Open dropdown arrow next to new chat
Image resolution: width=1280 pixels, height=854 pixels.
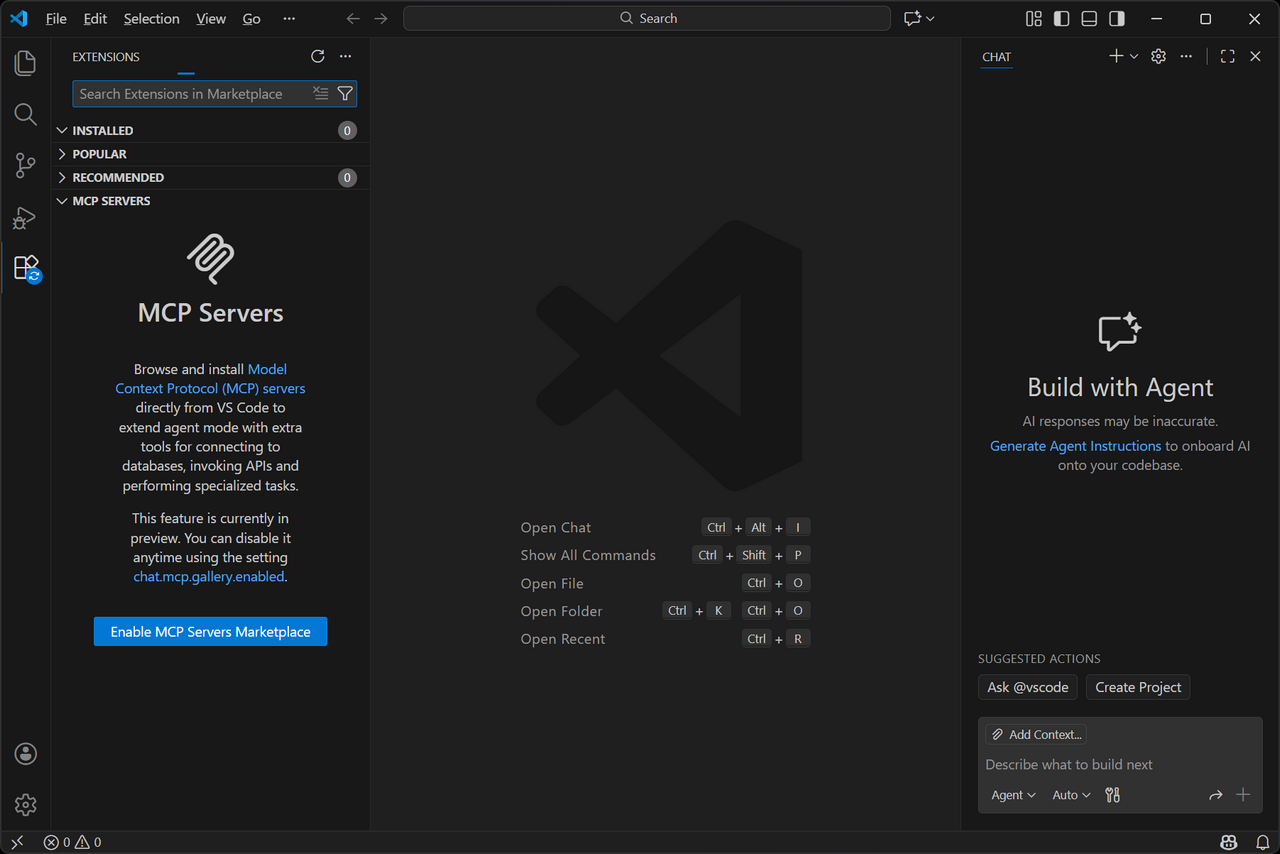pyautogui.click(x=1134, y=57)
